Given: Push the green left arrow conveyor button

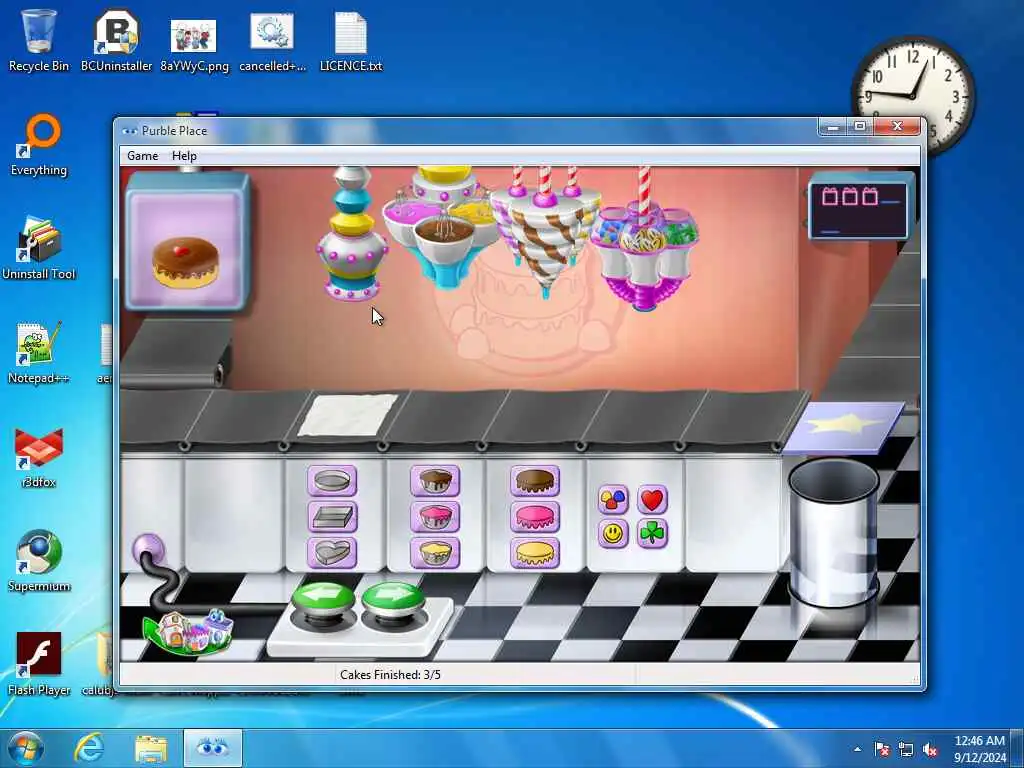Looking at the screenshot, I should 323,600.
